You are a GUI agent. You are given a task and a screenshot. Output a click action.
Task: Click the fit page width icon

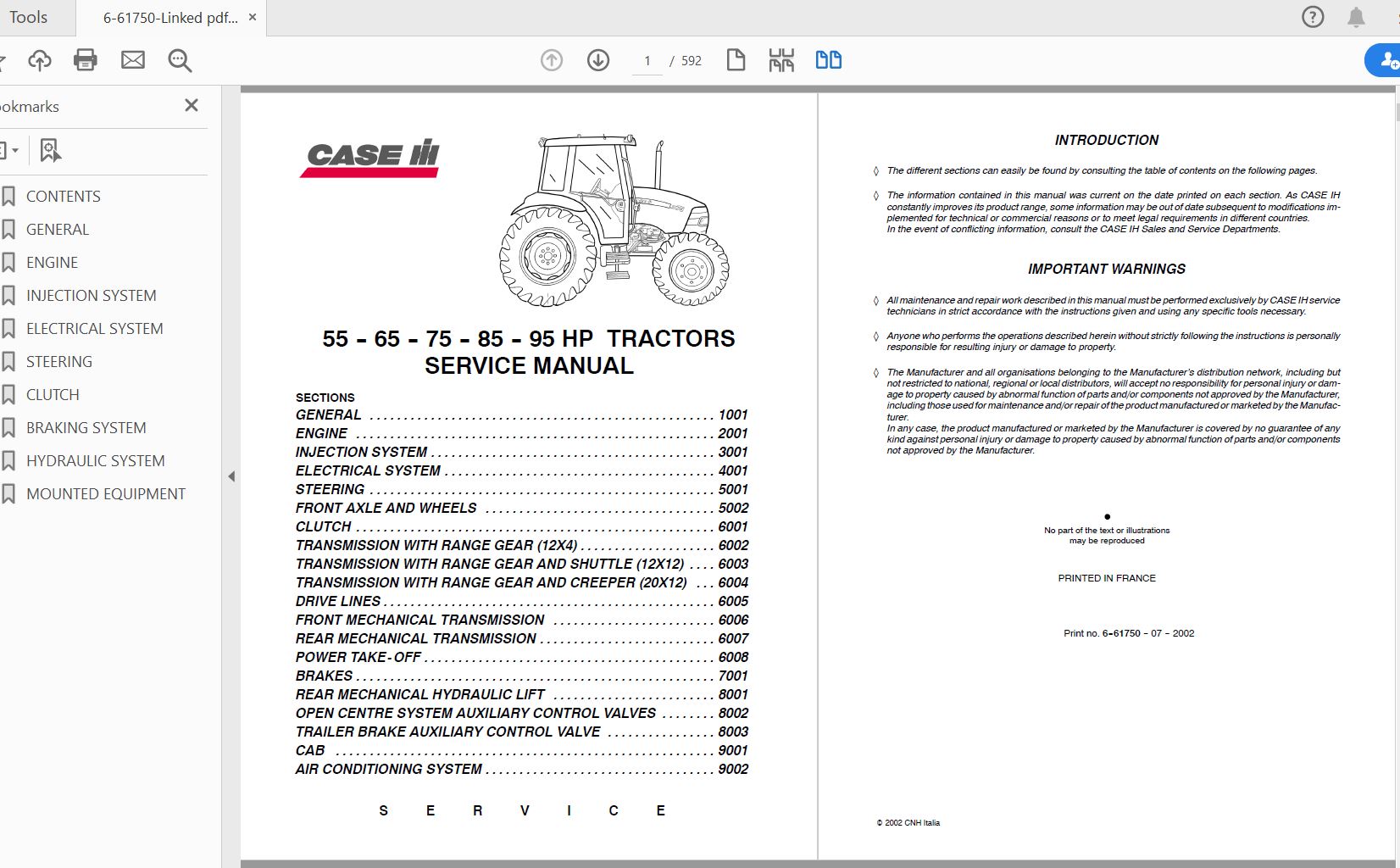coord(781,60)
